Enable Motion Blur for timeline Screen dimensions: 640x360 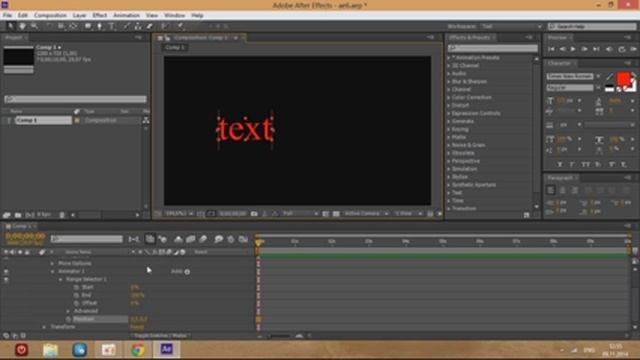click(203, 239)
